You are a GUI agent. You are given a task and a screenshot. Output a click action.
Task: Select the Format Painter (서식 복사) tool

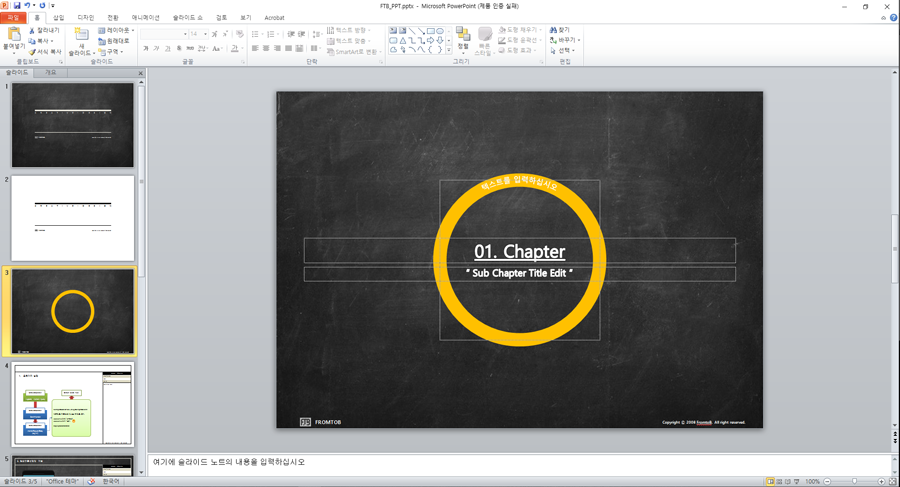(32, 52)
